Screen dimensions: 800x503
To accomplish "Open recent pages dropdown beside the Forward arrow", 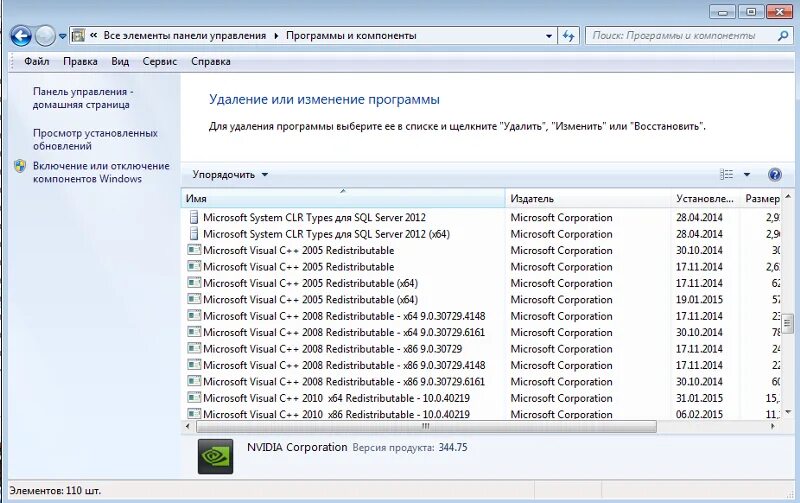I will [x=63, y=36].
